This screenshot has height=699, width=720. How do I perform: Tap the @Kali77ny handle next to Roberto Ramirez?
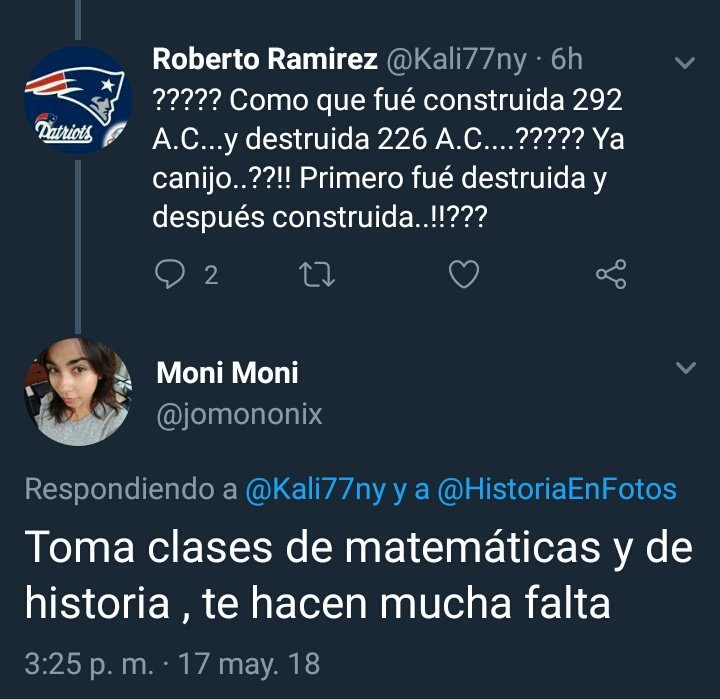coord(456,60)
